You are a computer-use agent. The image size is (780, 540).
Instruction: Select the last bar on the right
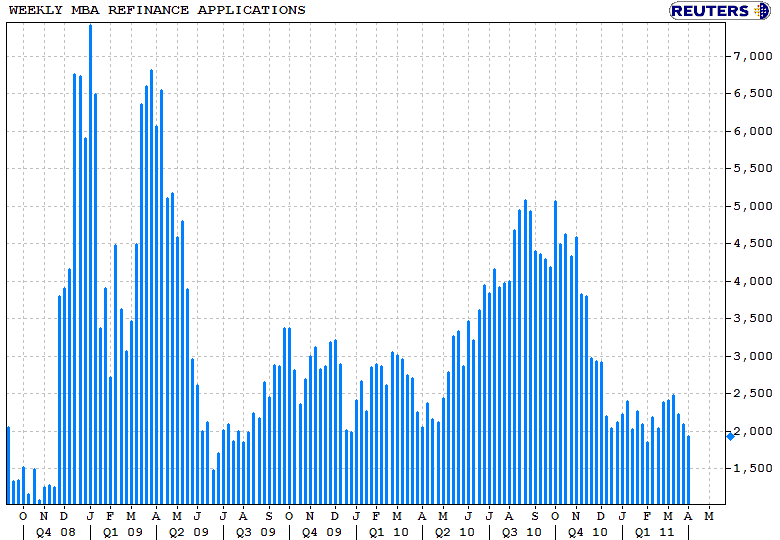[x=688, y=469]
